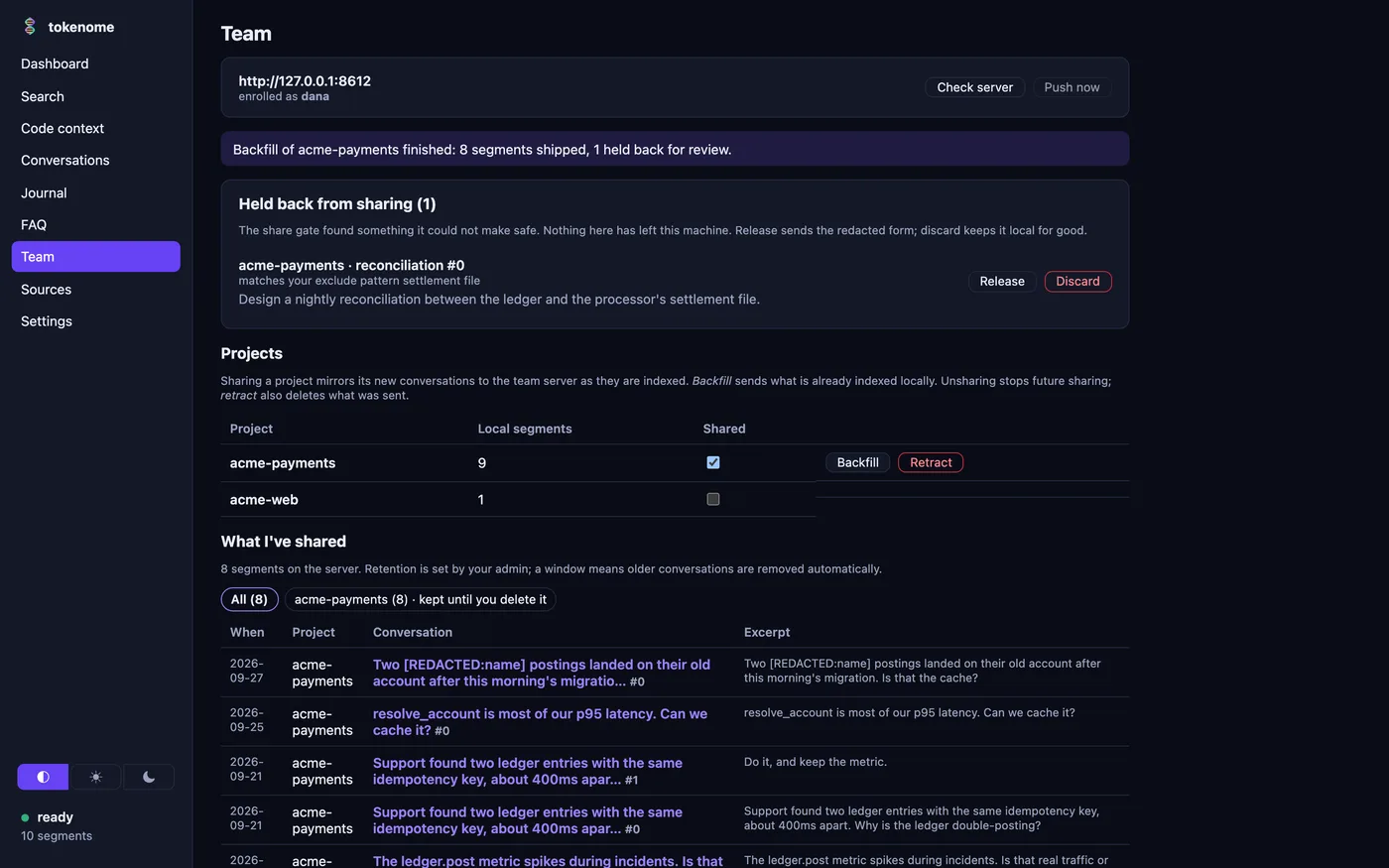The height and width of the screenshot is (868, 1389).
Task: Open Conversations in the sidebar
Action: coord(95,160)
